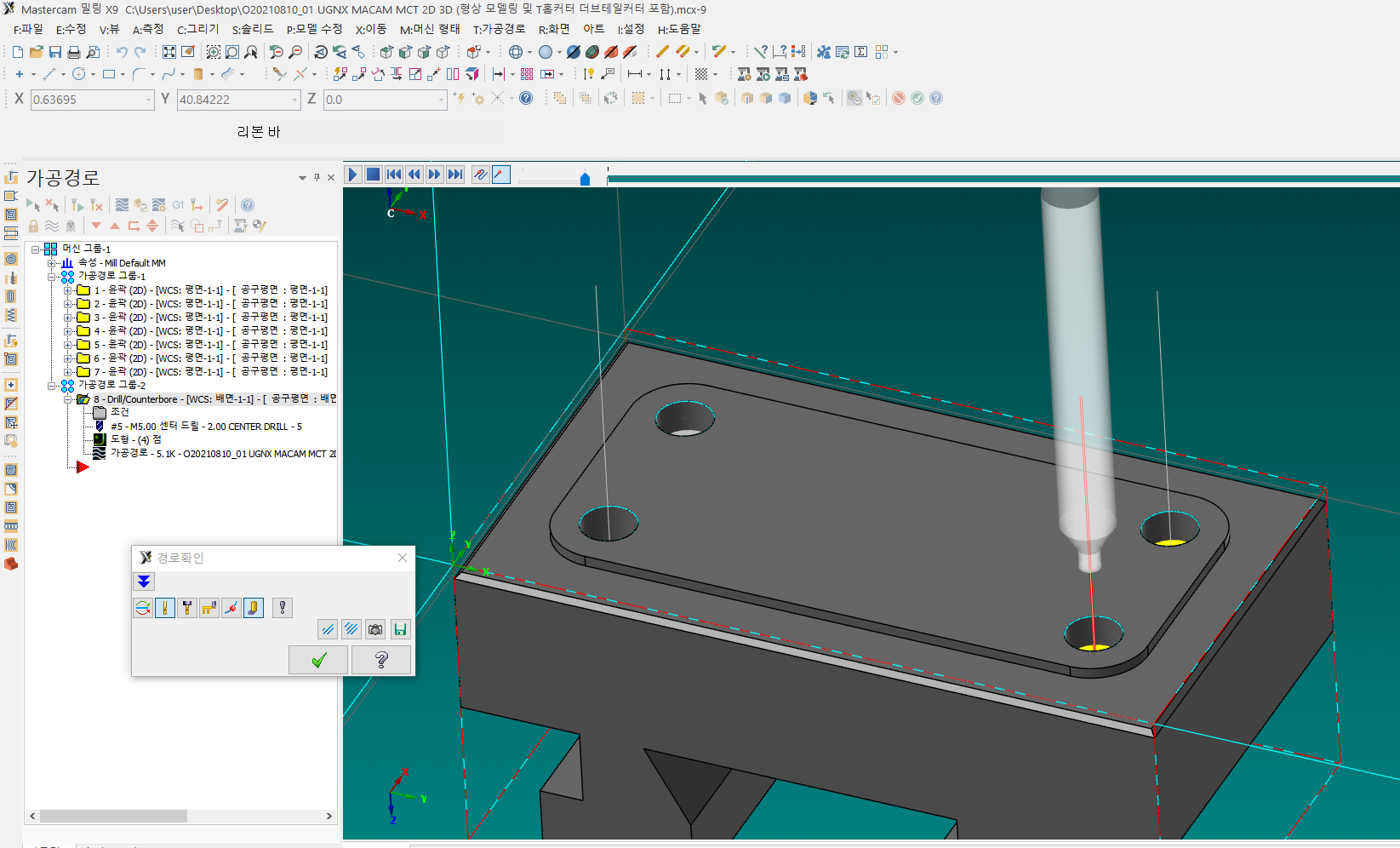The width and height of the screenshot is (1400, 848).
Task: Redo the last action
Action: 140,52
